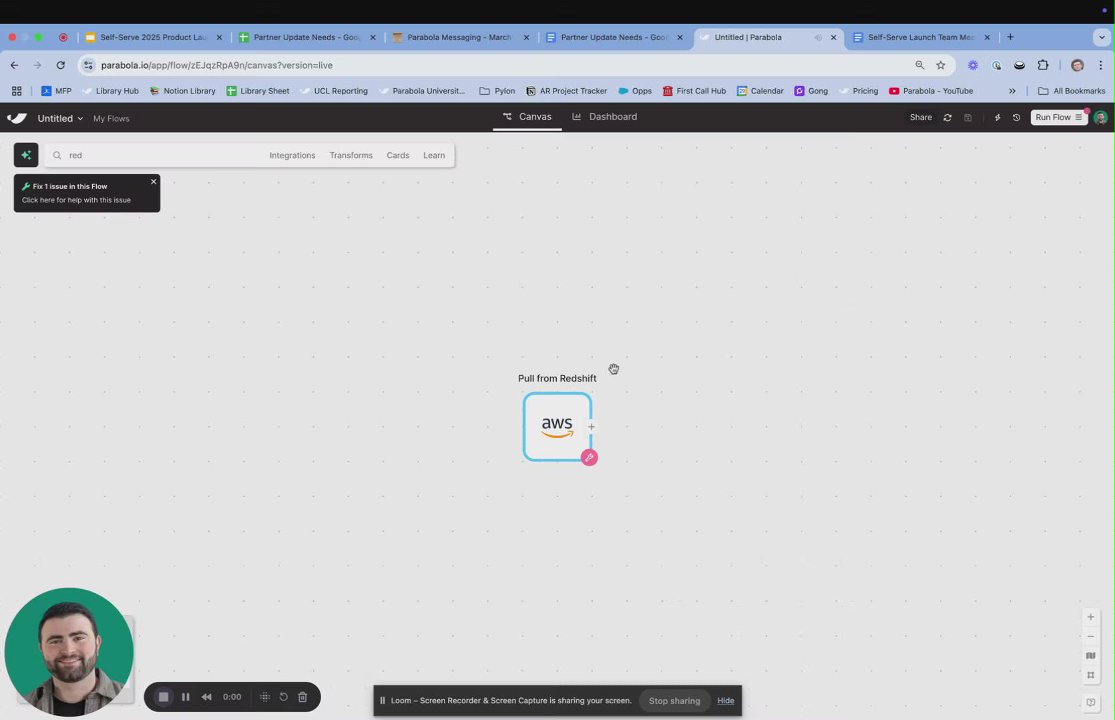Open the help chat icon at bottom right

click(1090, 702)
